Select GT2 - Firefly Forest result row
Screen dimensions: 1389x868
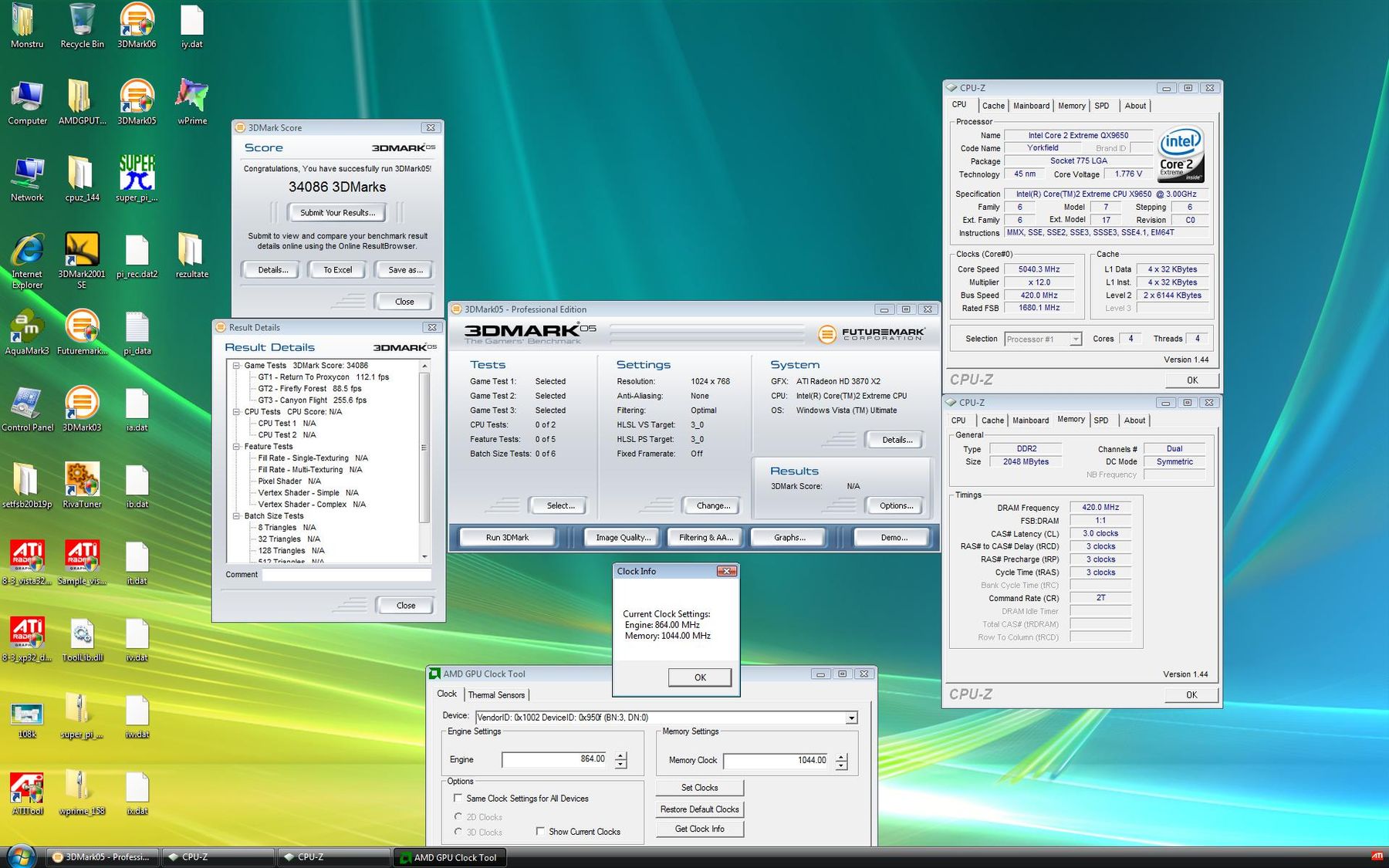coord(309,389)
